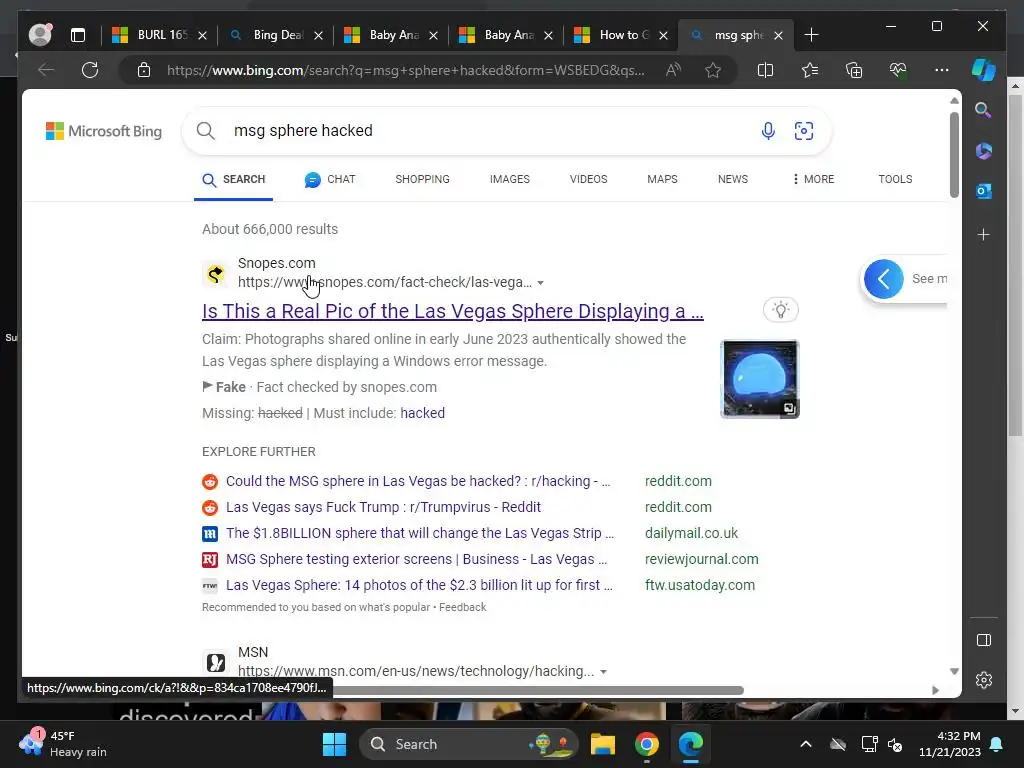
Task: Add a new app to sidebar
Action: pyautogui.click(x=984, y=234)
